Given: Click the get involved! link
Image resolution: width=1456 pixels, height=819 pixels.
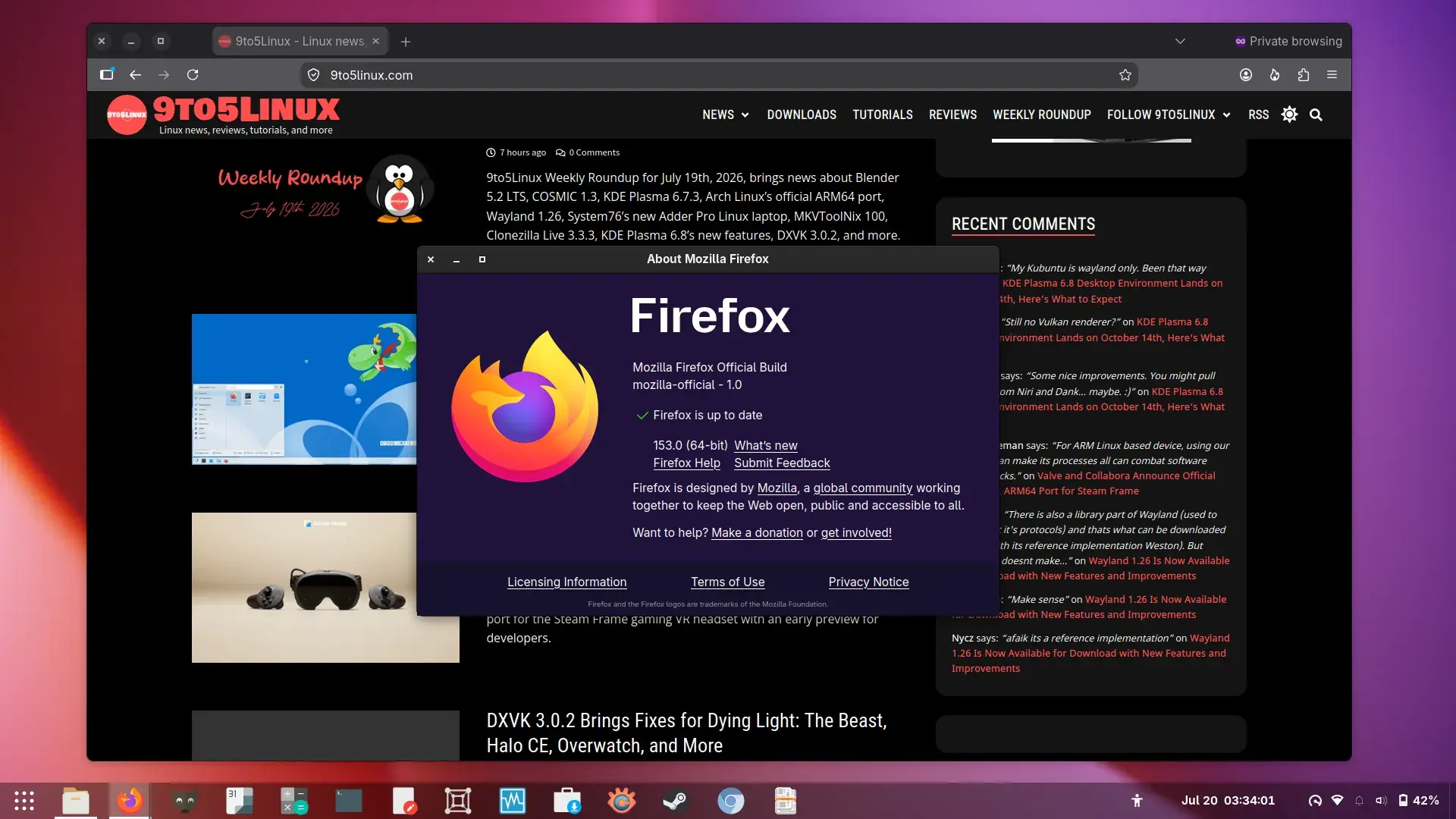Looking at the screenshot, I should [x=856, y=532].
